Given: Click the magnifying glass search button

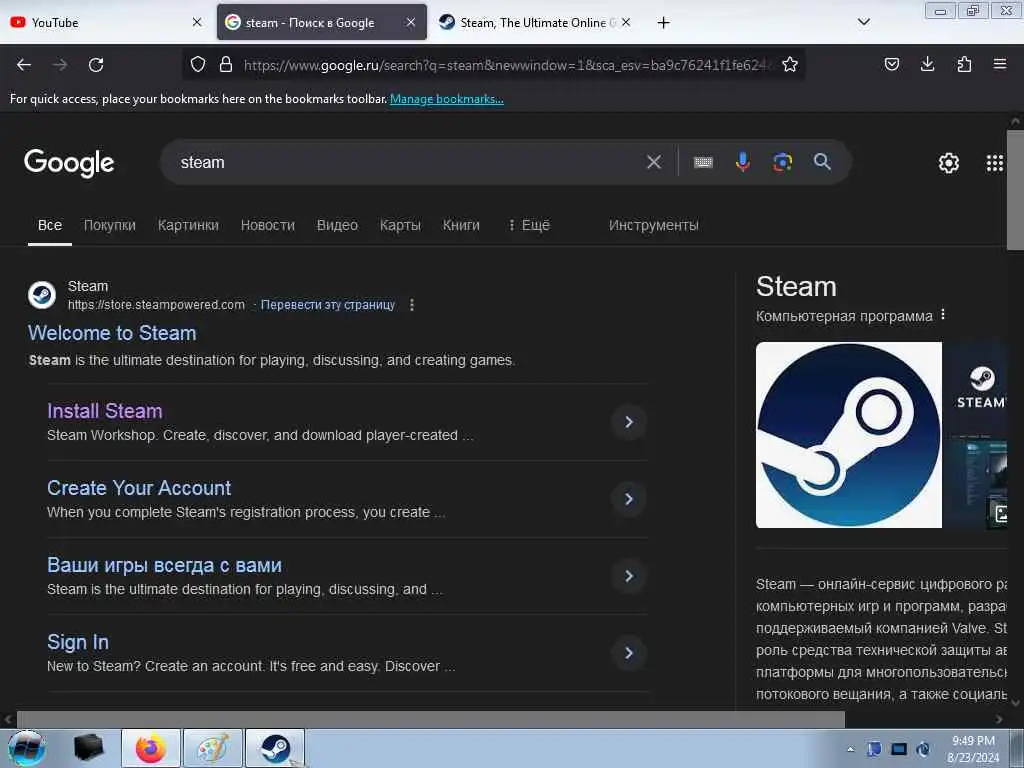Looking at the screenshot, I should 822,162.
